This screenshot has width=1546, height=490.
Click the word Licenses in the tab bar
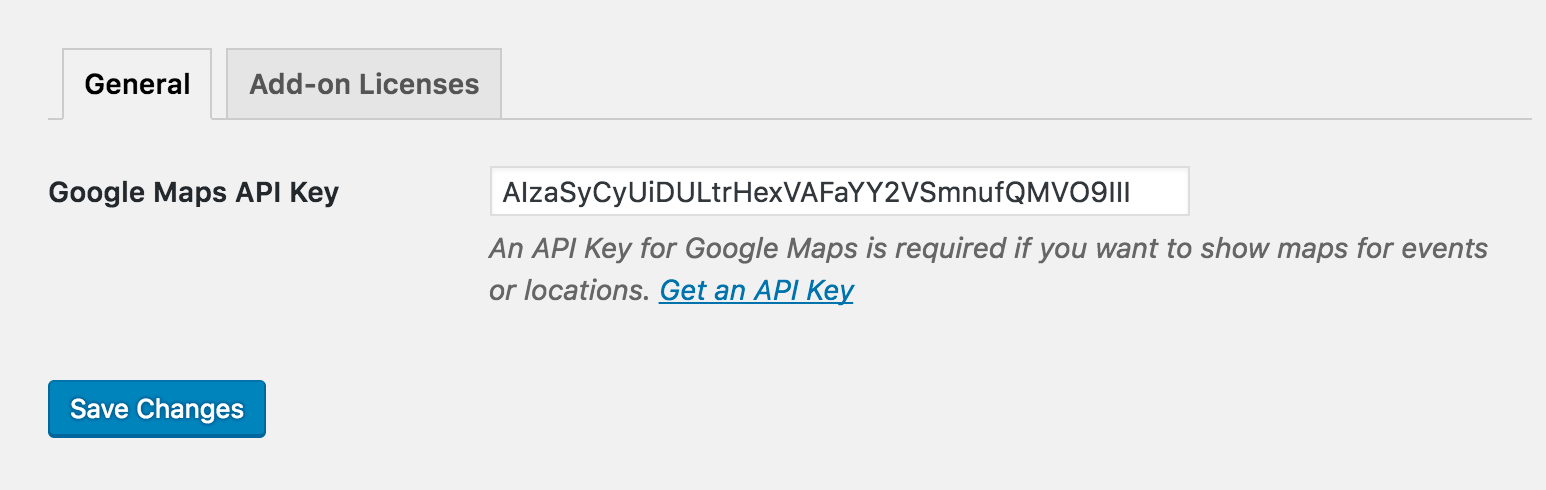point(420,84)
